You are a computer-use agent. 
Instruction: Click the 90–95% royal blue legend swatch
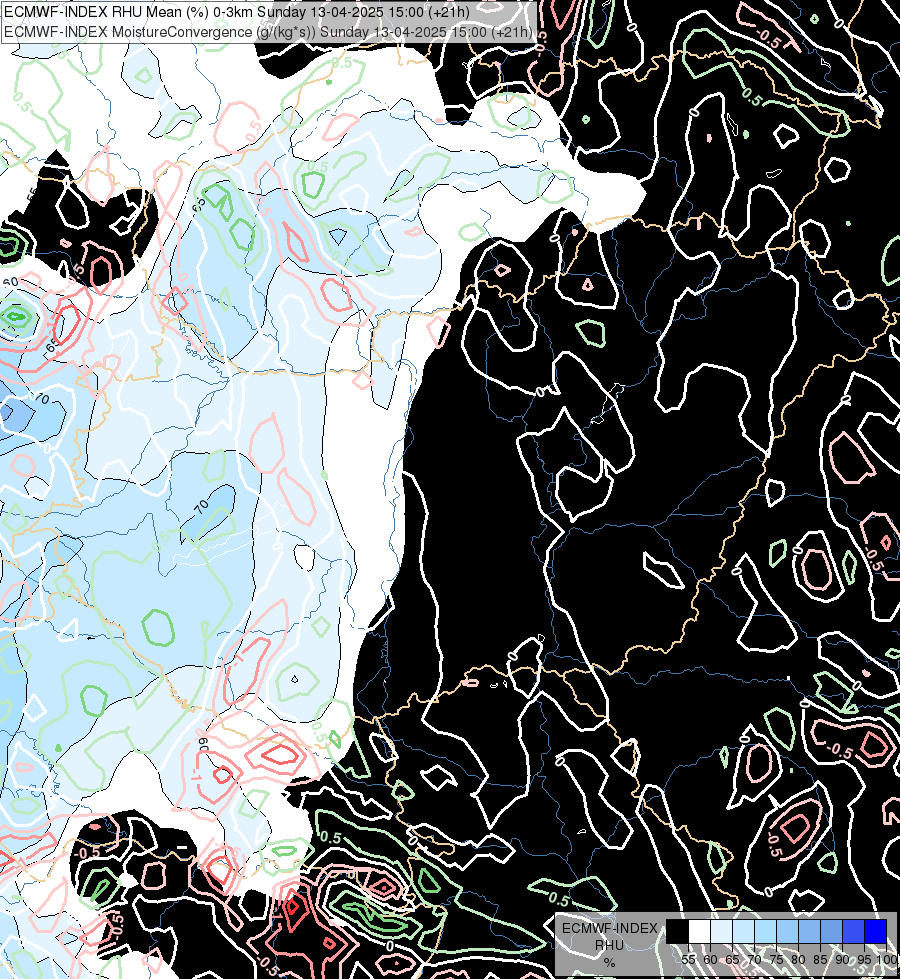[853, 931]
